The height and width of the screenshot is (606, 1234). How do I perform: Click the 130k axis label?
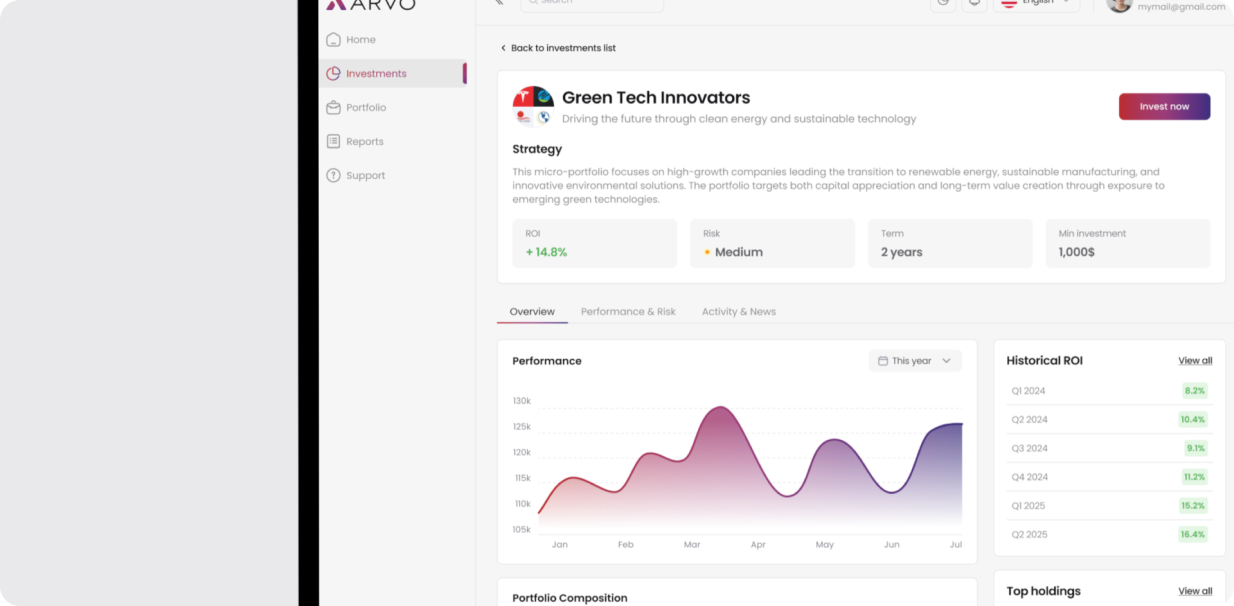(x=522, y=401)
